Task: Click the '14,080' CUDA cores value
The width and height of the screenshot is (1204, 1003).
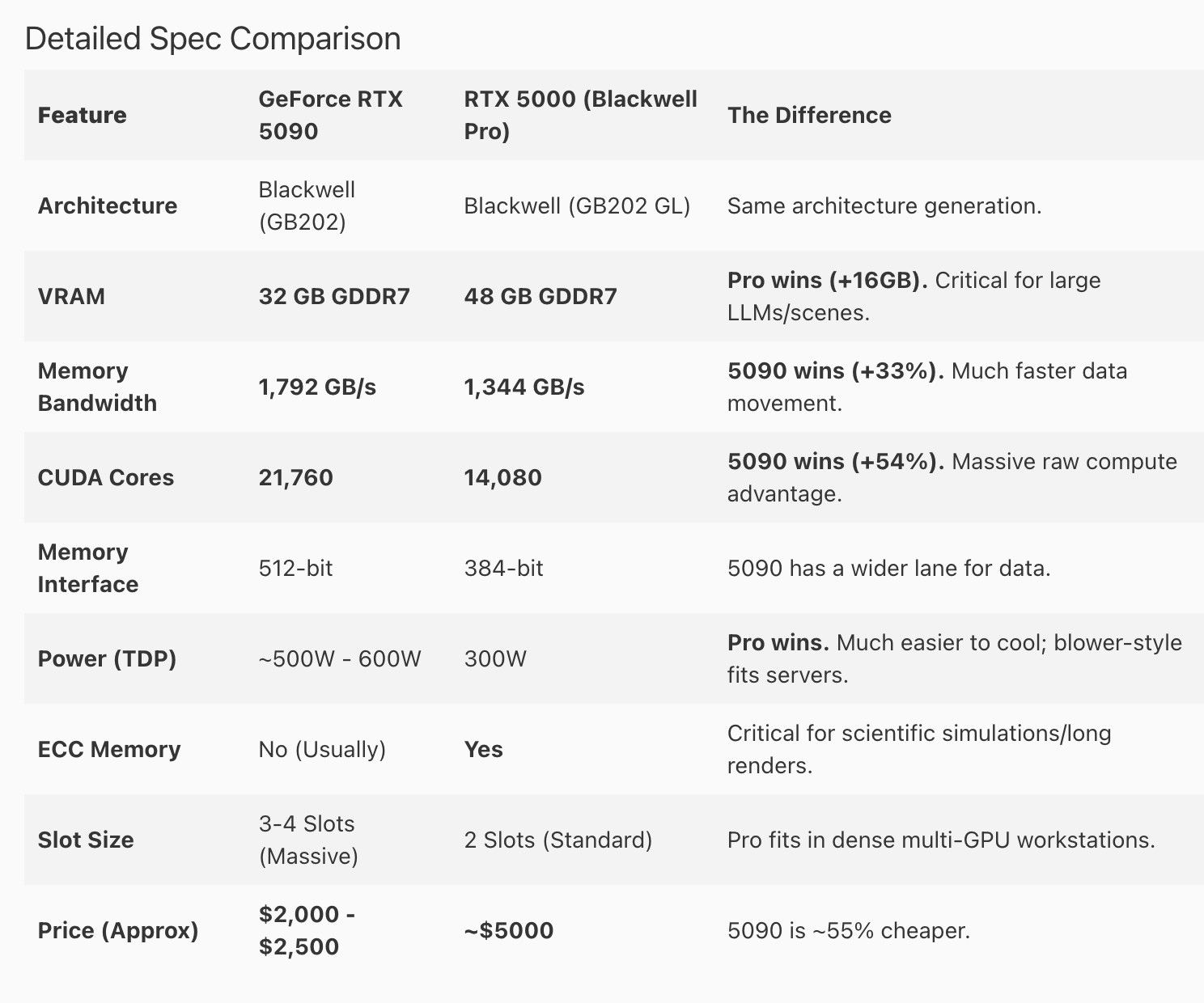Action: pyautogui.click(x=503, y=477)
